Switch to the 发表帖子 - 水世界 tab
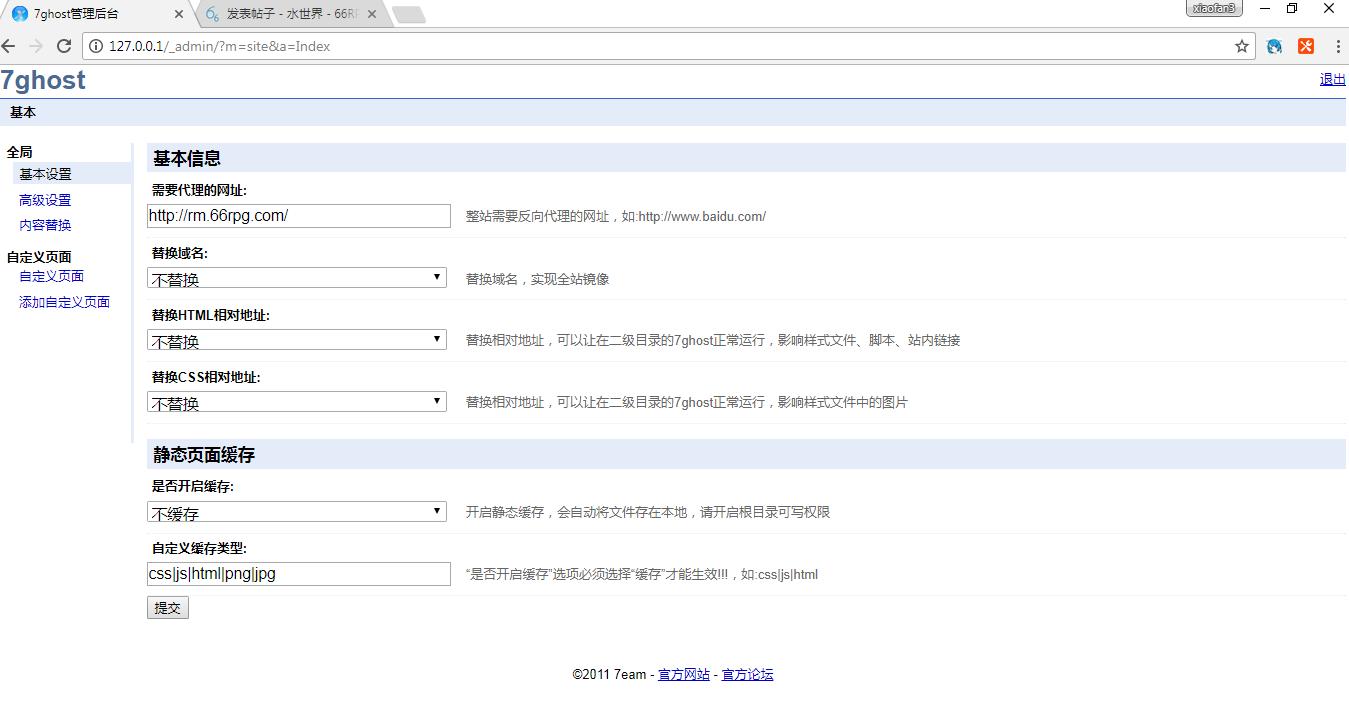 (290, 14)
